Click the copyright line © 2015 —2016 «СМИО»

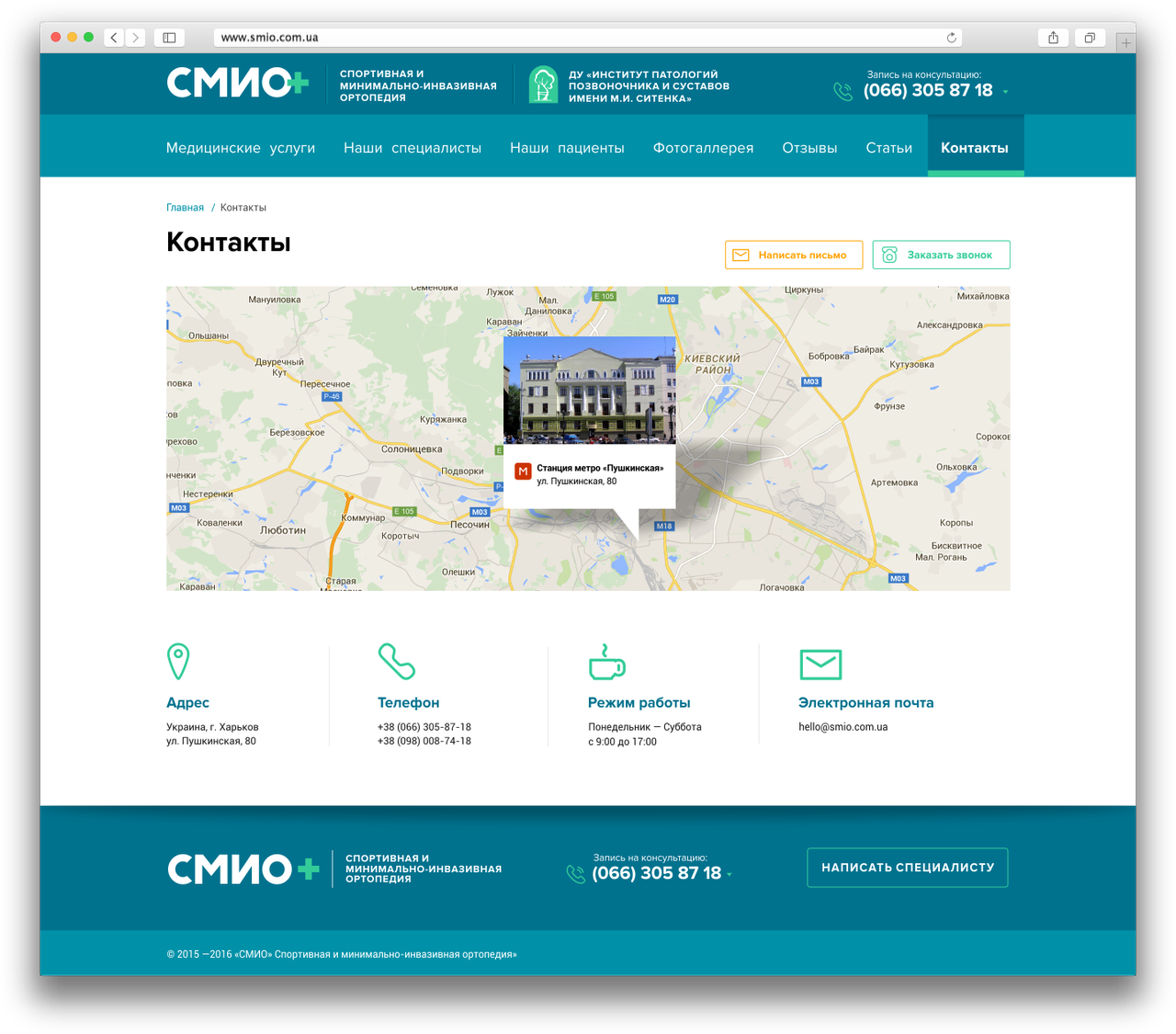tap(342, 954)
